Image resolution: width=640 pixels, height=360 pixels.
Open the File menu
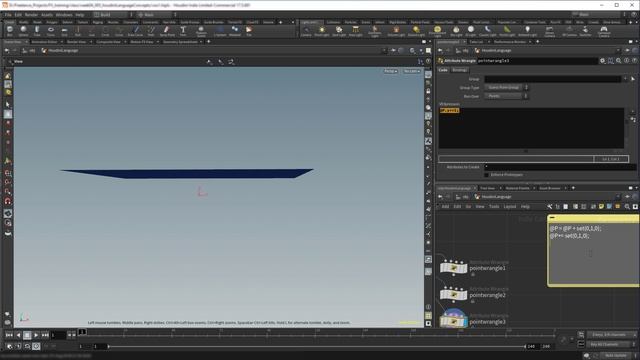[x=8, y=15]
